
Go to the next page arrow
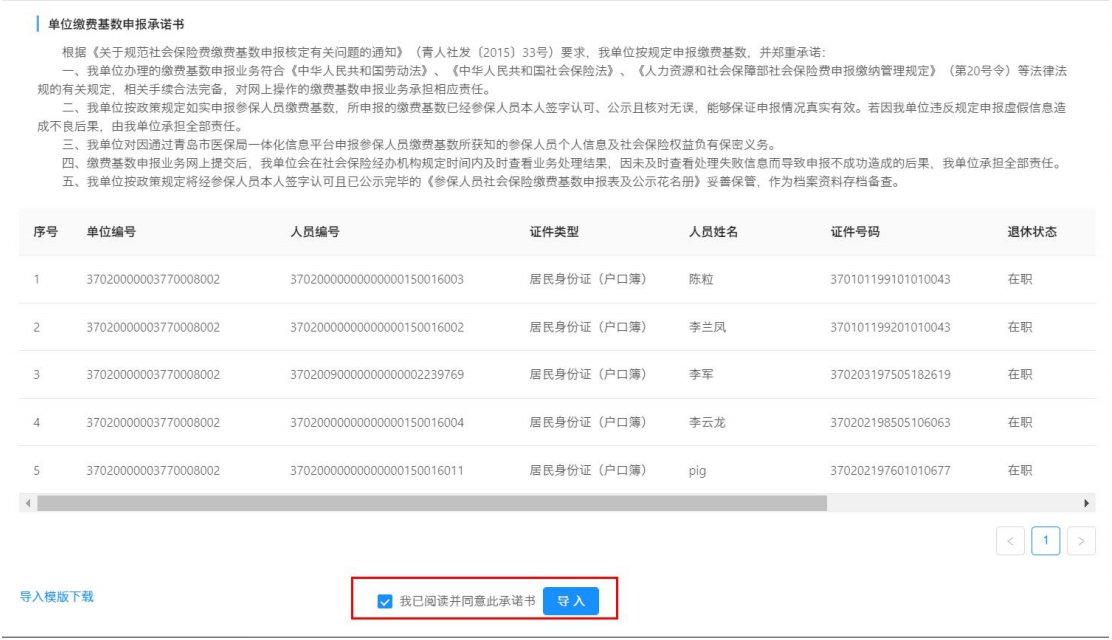(1080, 542)
